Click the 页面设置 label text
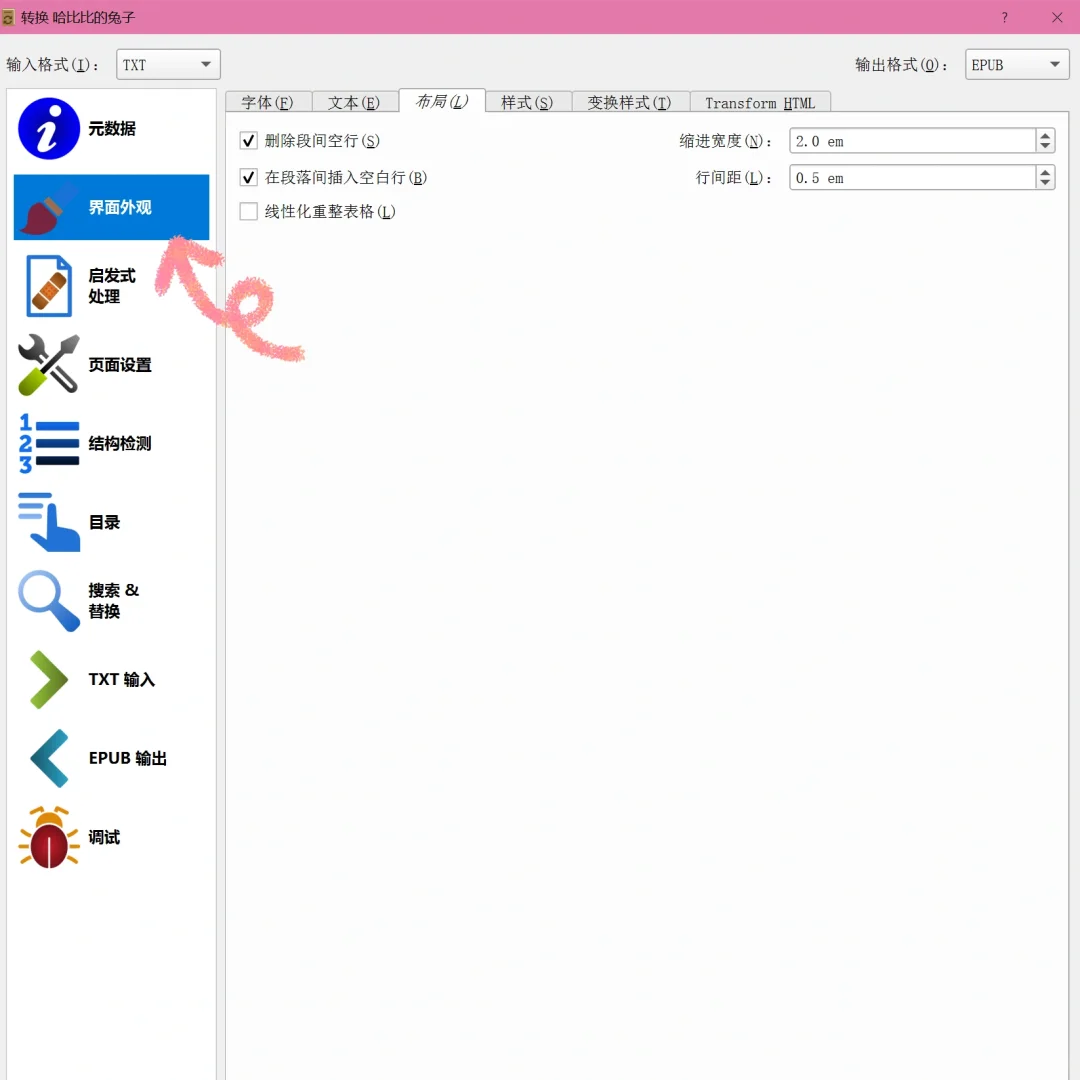Viewport: 1080px width, 1080px height. coord(120,365)
